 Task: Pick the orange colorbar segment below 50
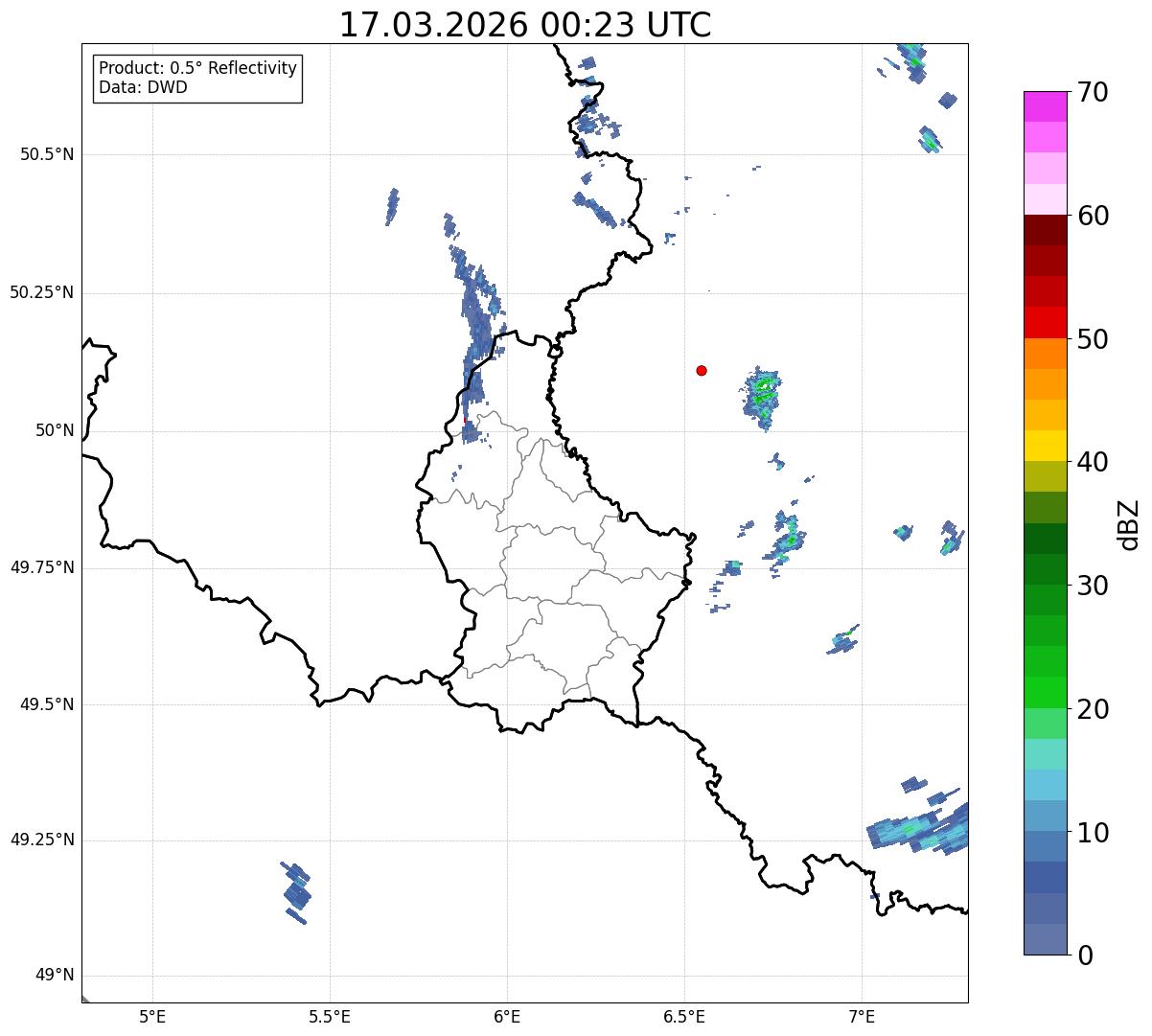[x=1045, y=354]
